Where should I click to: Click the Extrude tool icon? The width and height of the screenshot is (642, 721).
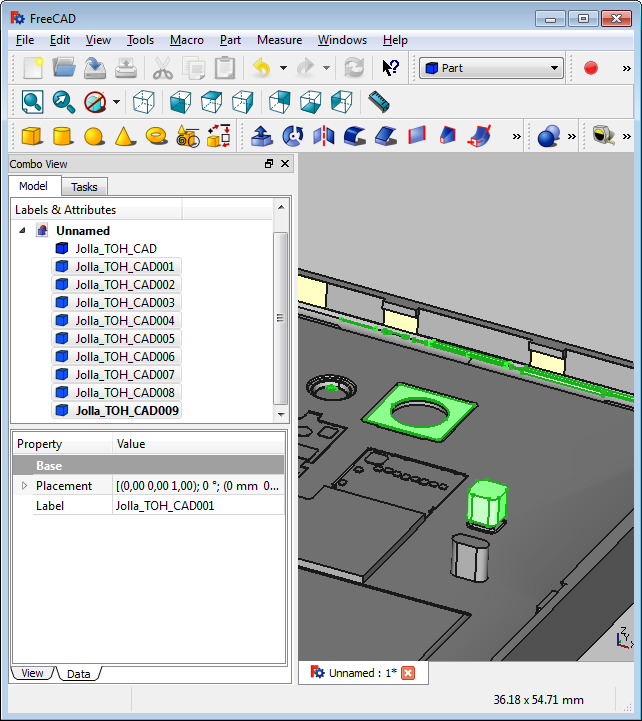pos(262,137)
